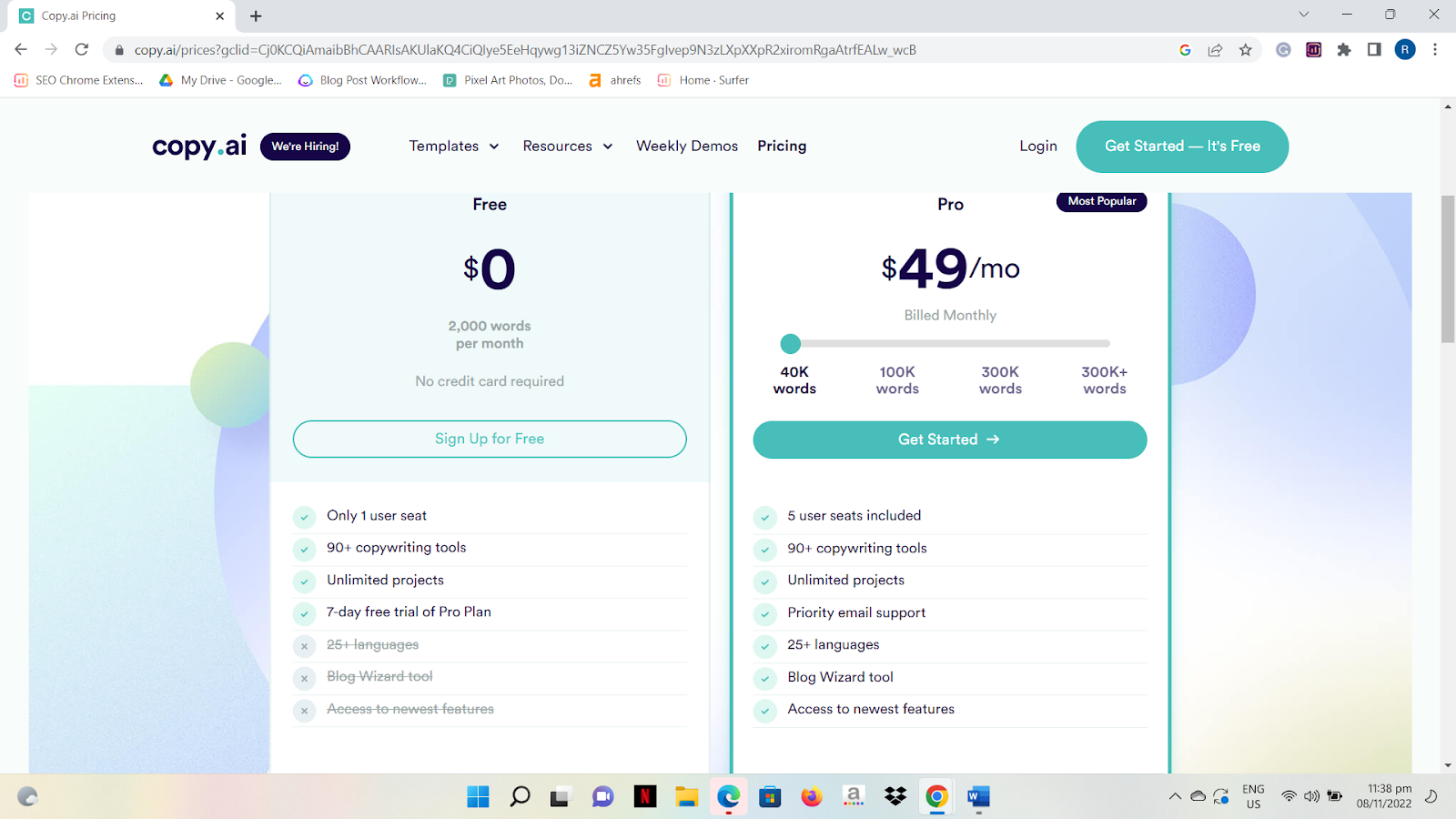This screenshot has width=1456, height=819.
Task: Select Pricing in the navigation bar
Action: pos(782,146)
